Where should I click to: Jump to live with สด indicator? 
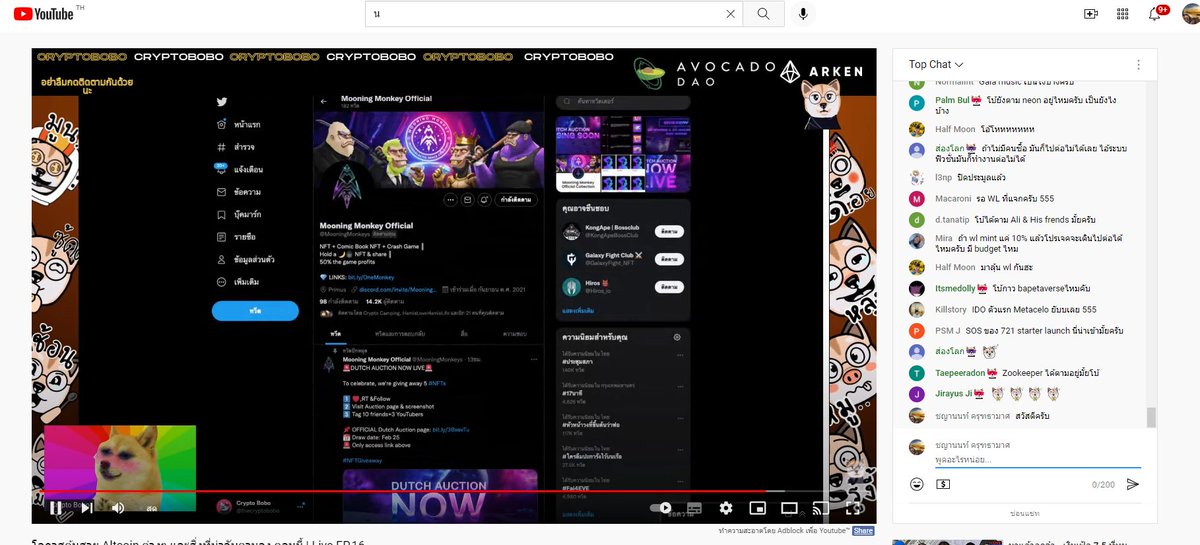[151, 509]
